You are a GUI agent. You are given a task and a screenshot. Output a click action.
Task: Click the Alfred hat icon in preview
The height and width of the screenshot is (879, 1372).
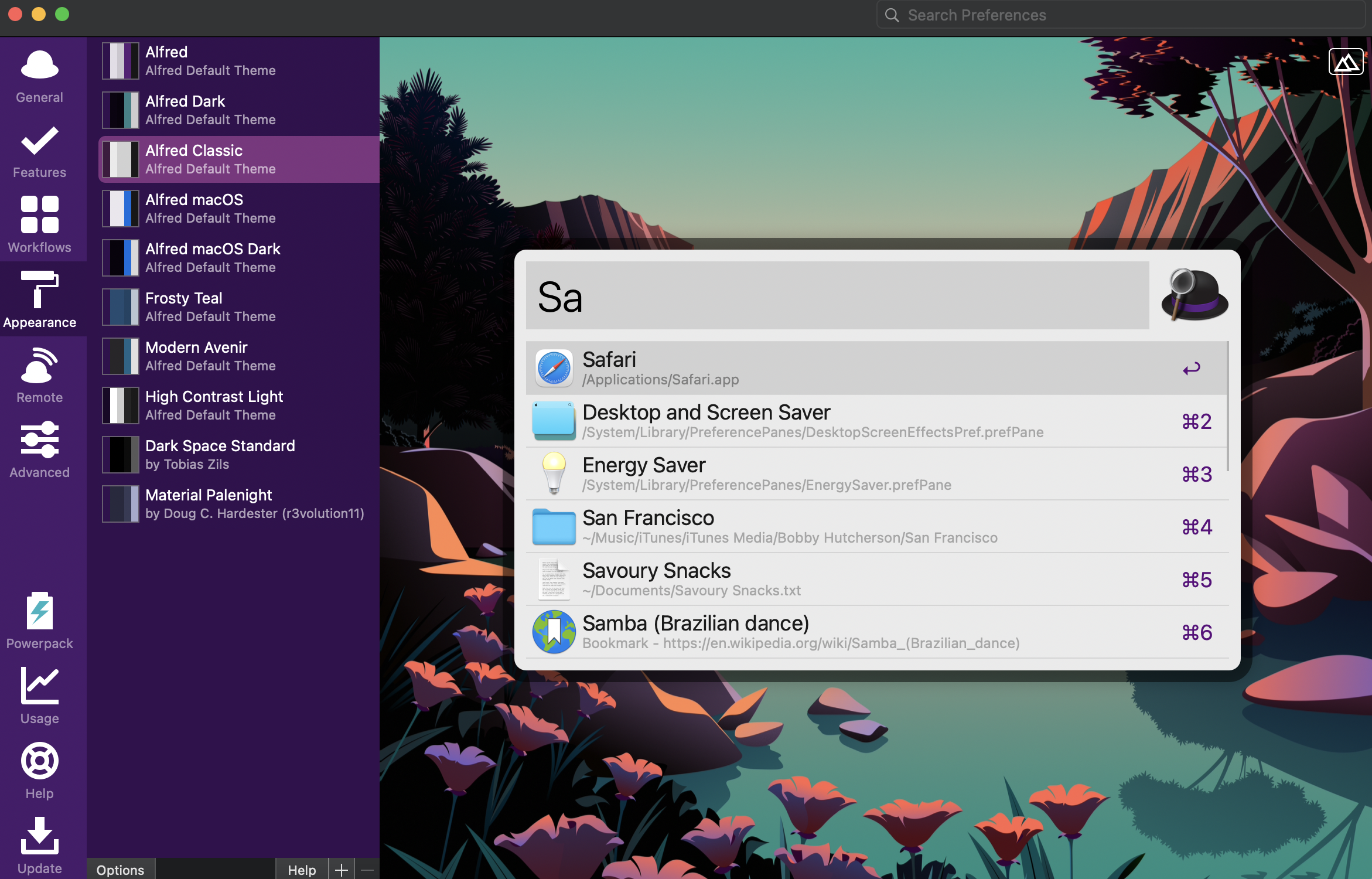pyautogui.click(x=1194, y=295)
